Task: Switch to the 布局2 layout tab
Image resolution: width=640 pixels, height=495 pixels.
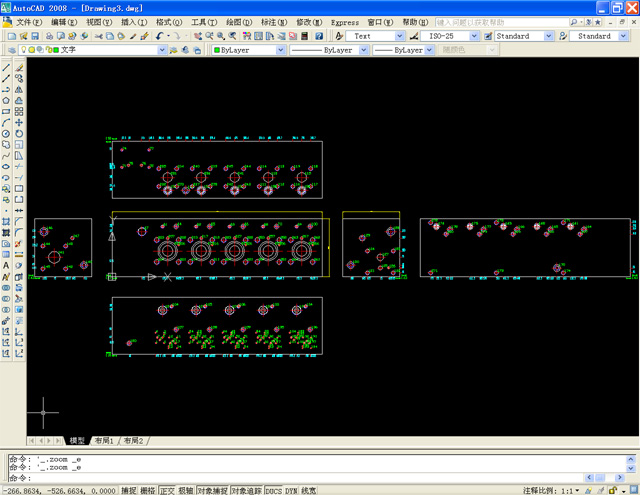Action: click(x=133, y=441)
